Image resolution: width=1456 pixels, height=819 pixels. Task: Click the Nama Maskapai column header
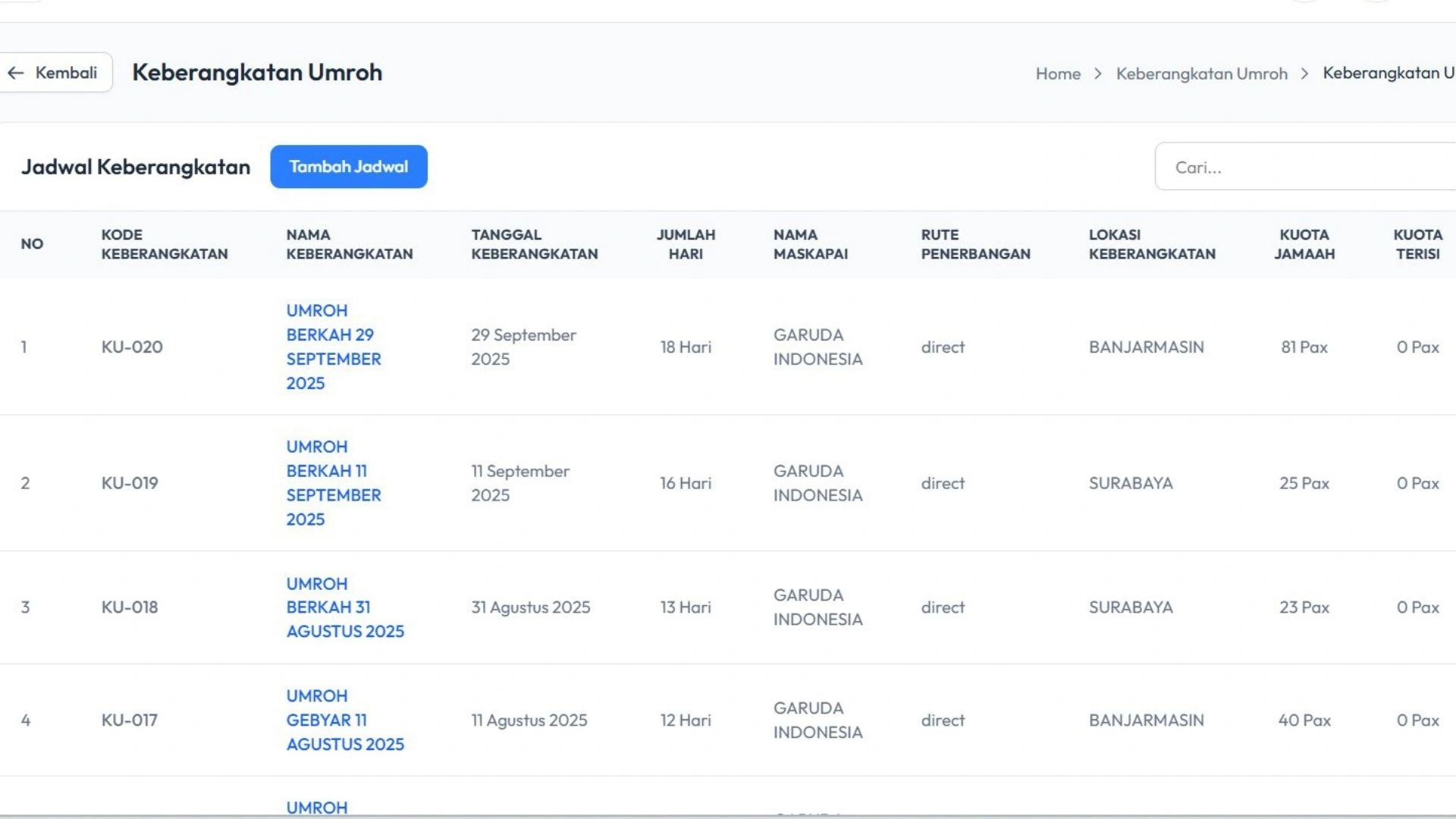click(810, 244)
